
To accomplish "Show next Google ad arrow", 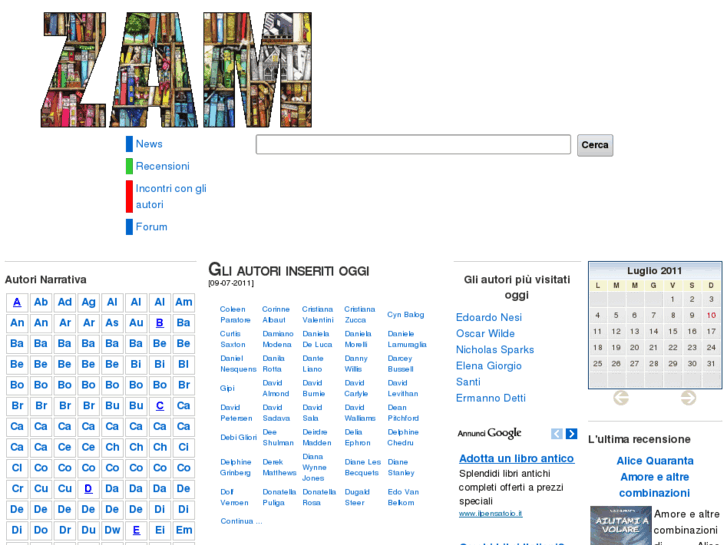I will click(x=572, y=434).
